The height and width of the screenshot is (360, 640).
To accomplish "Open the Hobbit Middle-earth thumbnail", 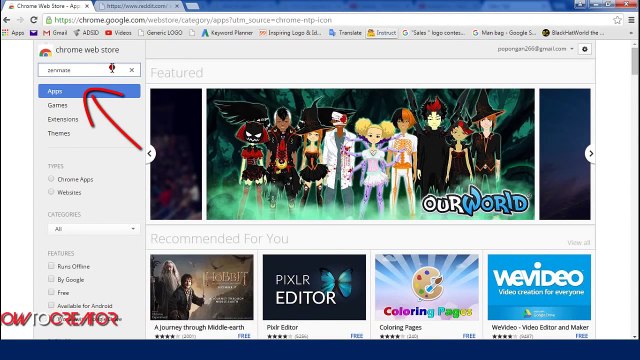I will pos(202,287).
